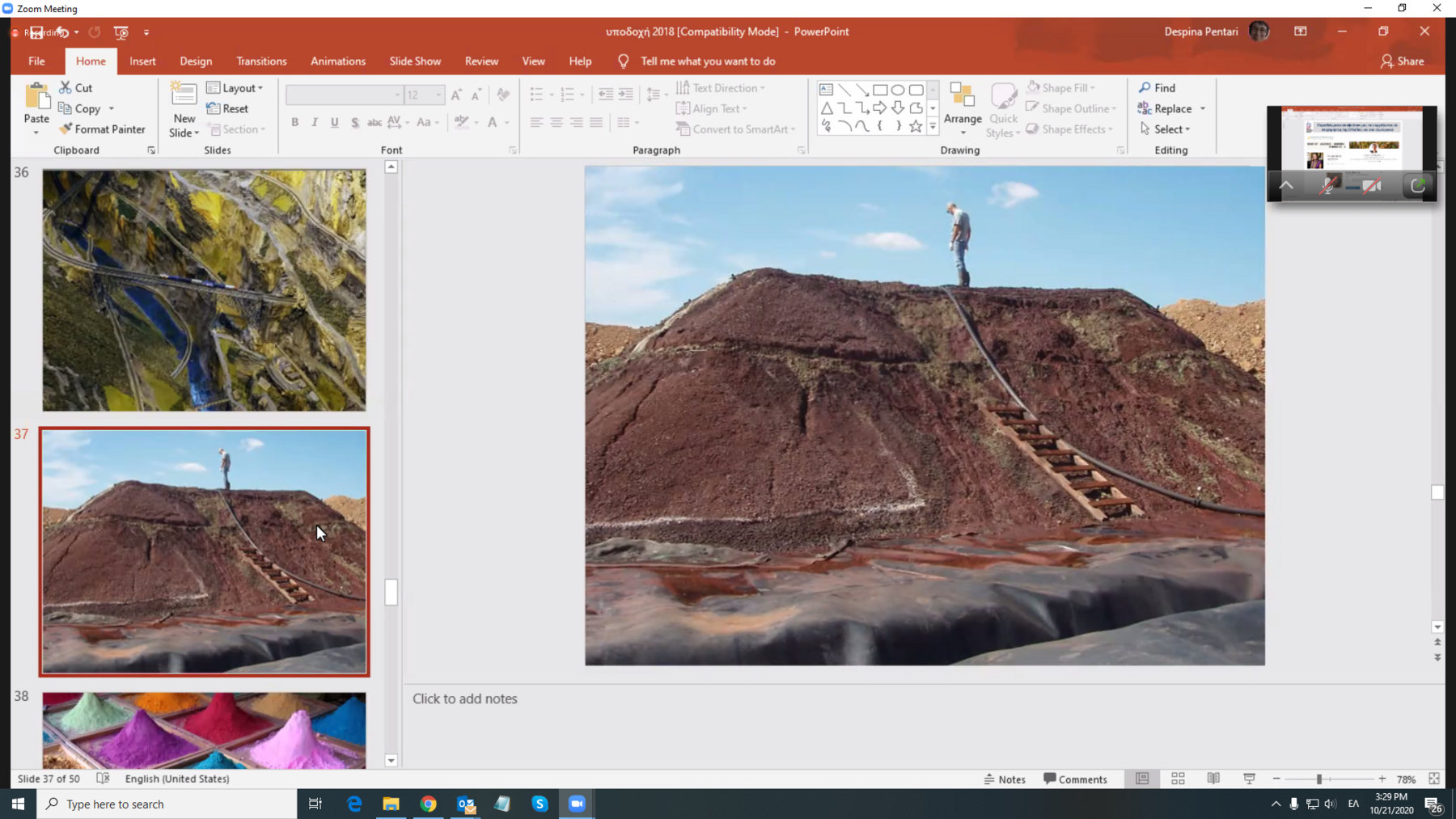Switch to Slide Sorter view
This screenshot has width=1456, height=819.
[1178, 779]
